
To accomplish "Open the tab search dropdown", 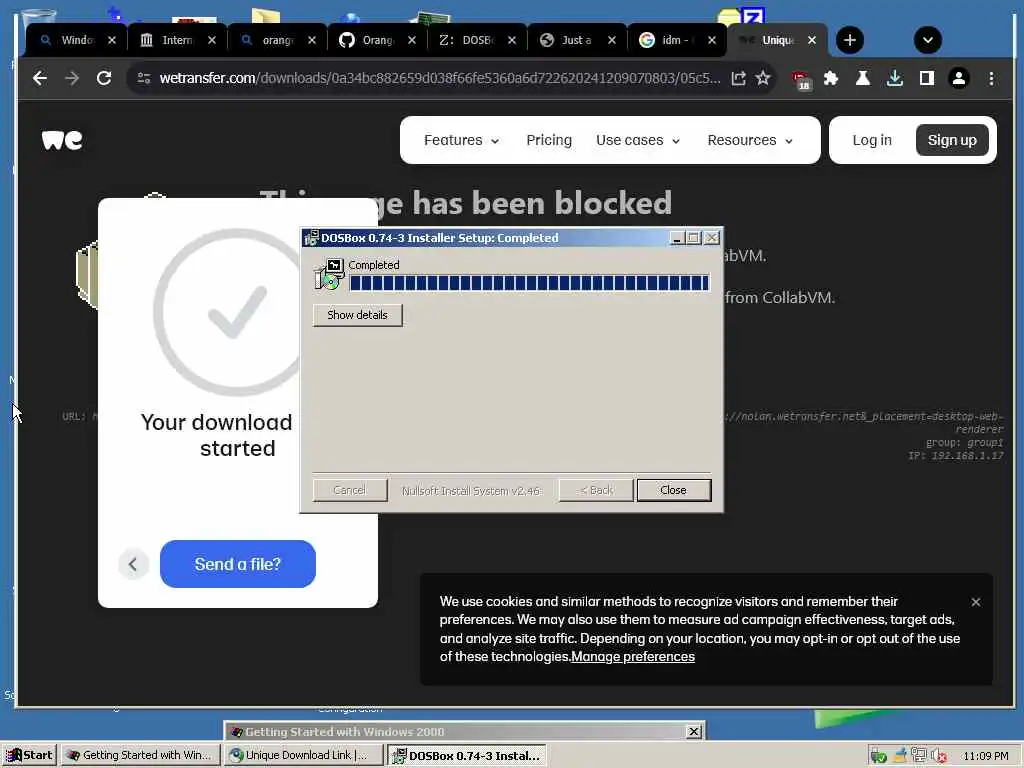I will pyautogui.click(x=927, y=40).
